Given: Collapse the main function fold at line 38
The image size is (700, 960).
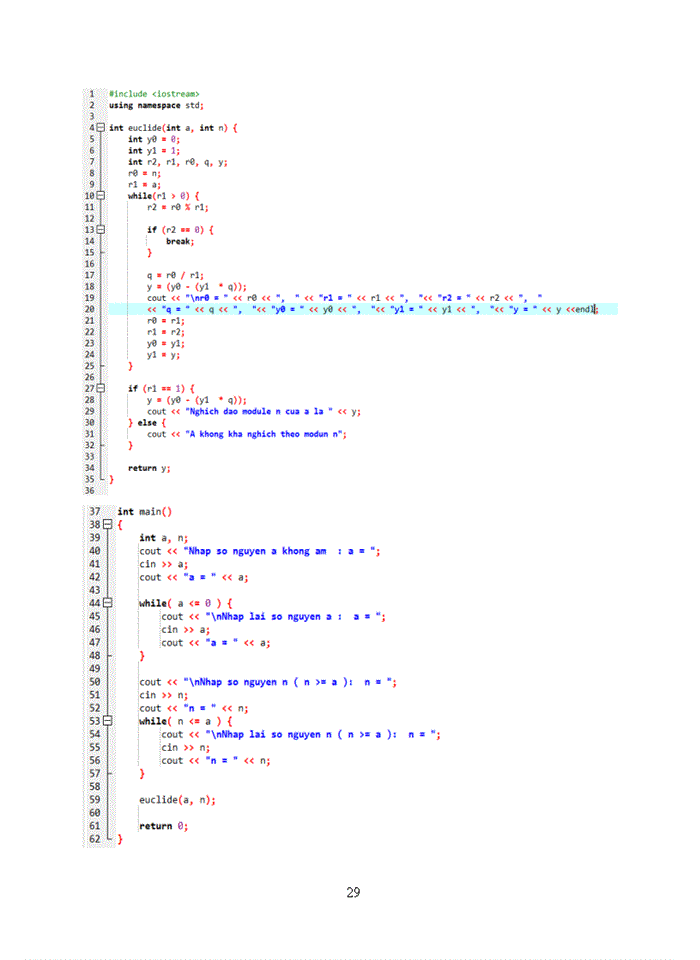Looking at the screenshot, I should [x=108, y=524].
